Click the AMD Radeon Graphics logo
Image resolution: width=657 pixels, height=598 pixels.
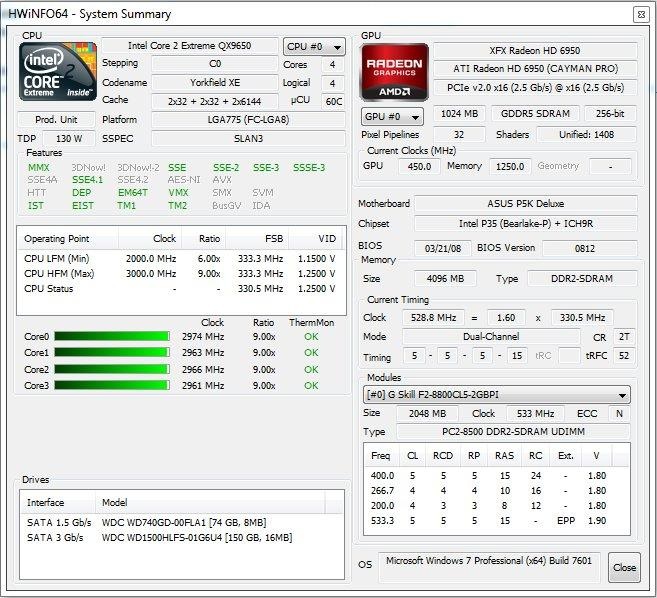tap(394, 72)
